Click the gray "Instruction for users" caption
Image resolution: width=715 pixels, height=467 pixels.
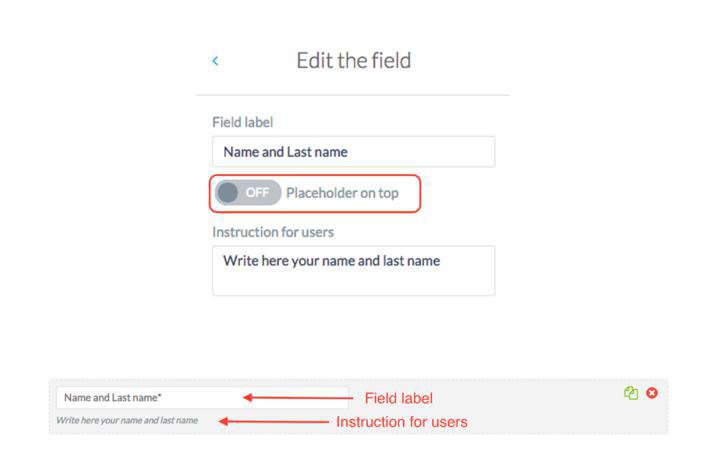[273, 232]
